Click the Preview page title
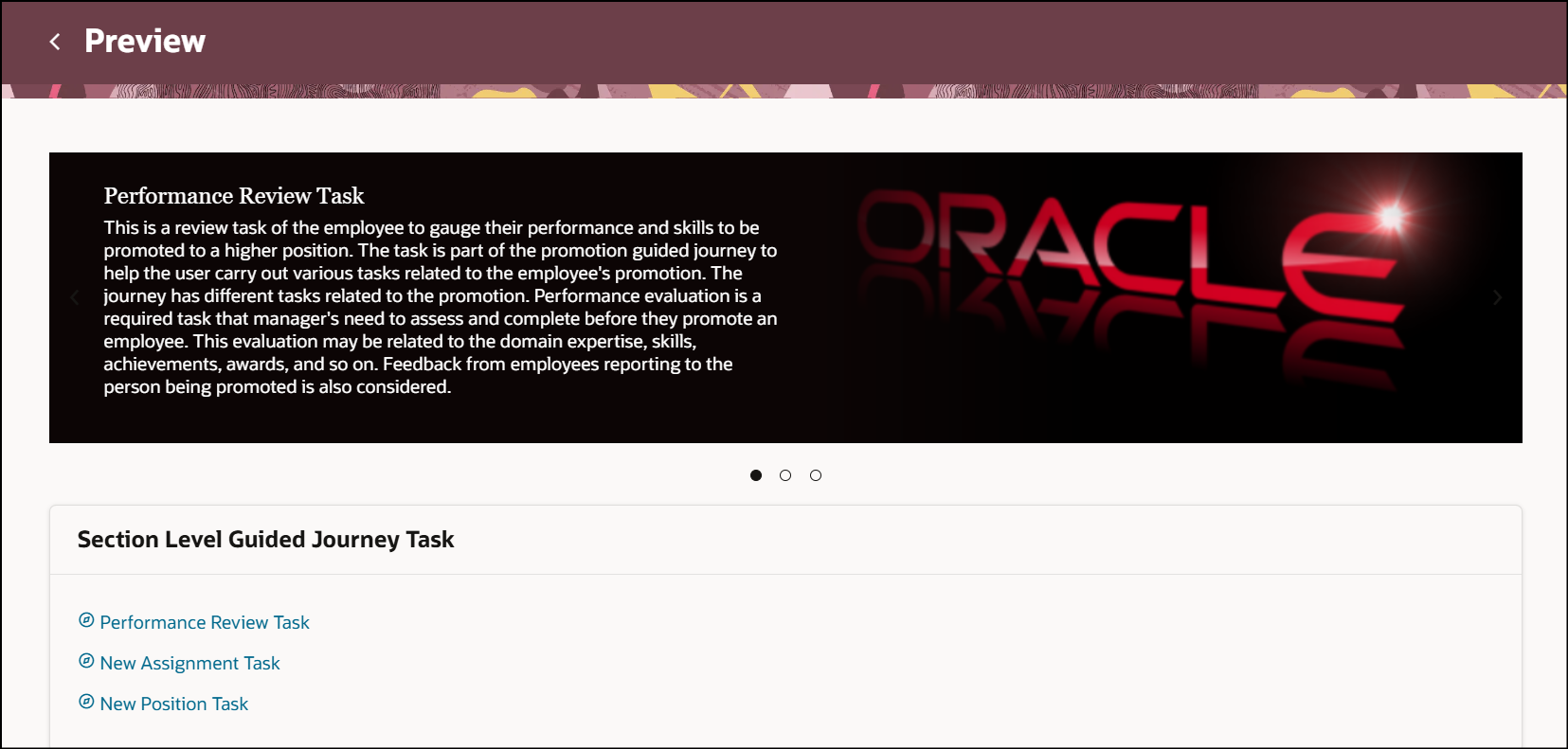The height and width of the screenshot is (749, 1568). (145, 41)
